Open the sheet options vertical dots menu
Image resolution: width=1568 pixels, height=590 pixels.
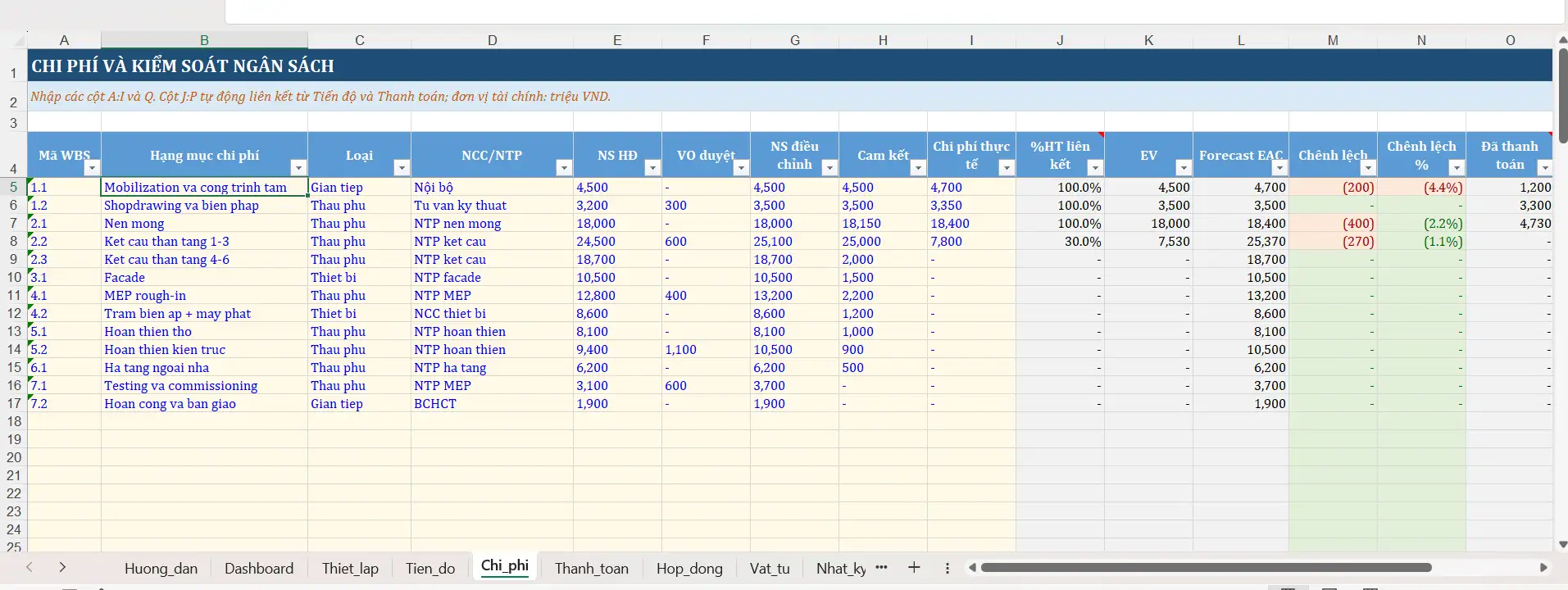coord(948,568)
